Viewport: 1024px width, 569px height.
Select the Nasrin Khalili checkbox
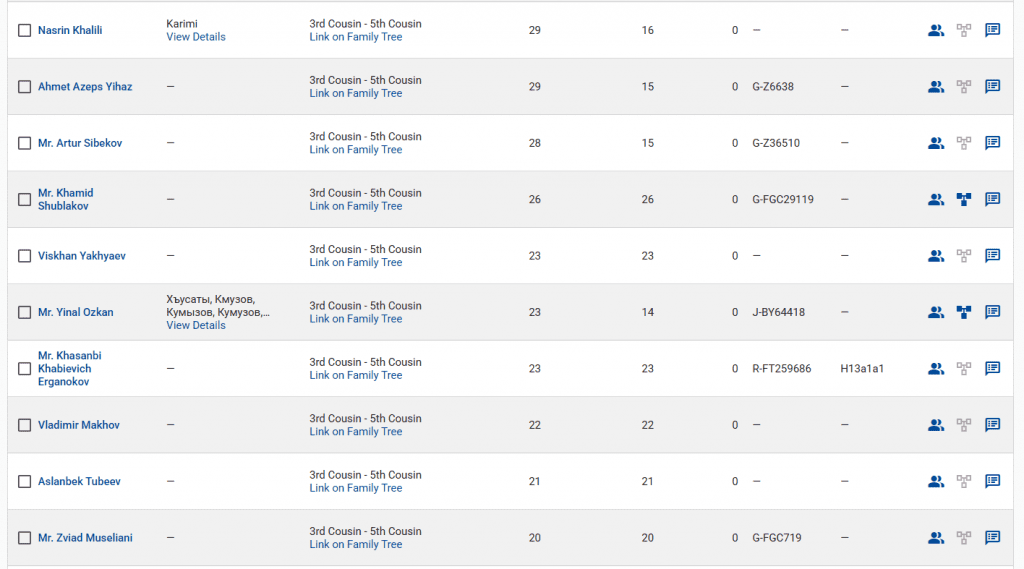[25, 30]
